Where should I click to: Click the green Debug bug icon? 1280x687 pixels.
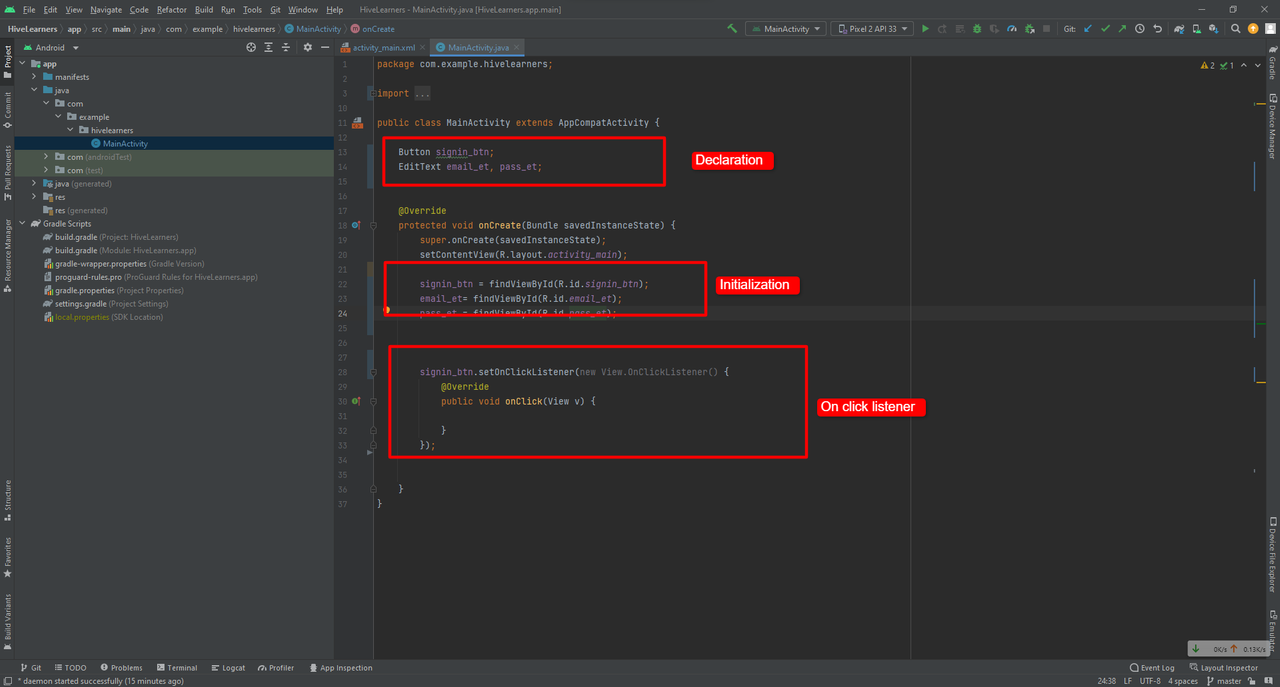click(x=977, y=29)
